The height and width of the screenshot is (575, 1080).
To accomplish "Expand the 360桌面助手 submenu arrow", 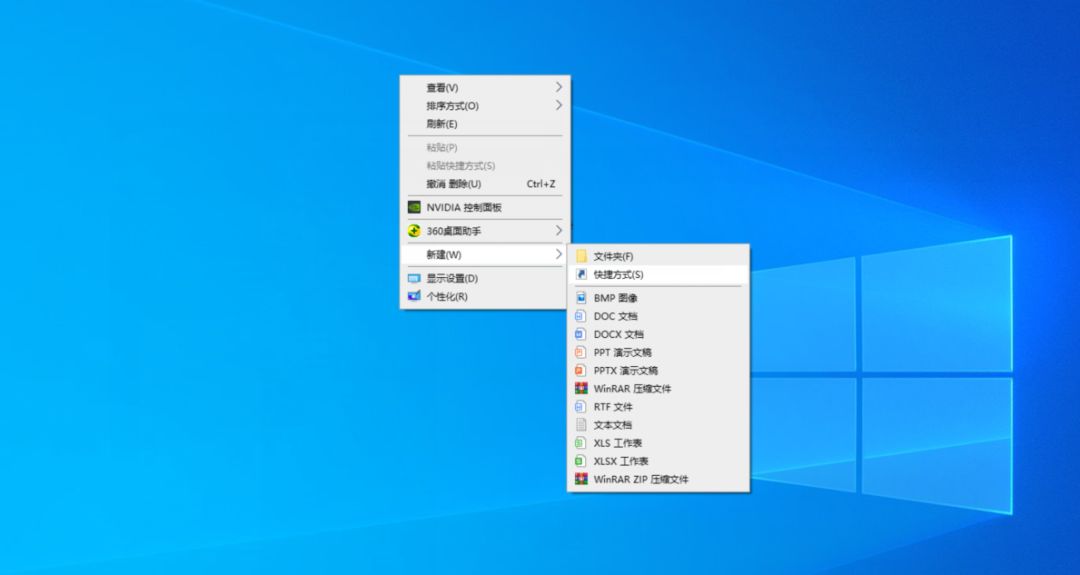I will tap(559, 231).
